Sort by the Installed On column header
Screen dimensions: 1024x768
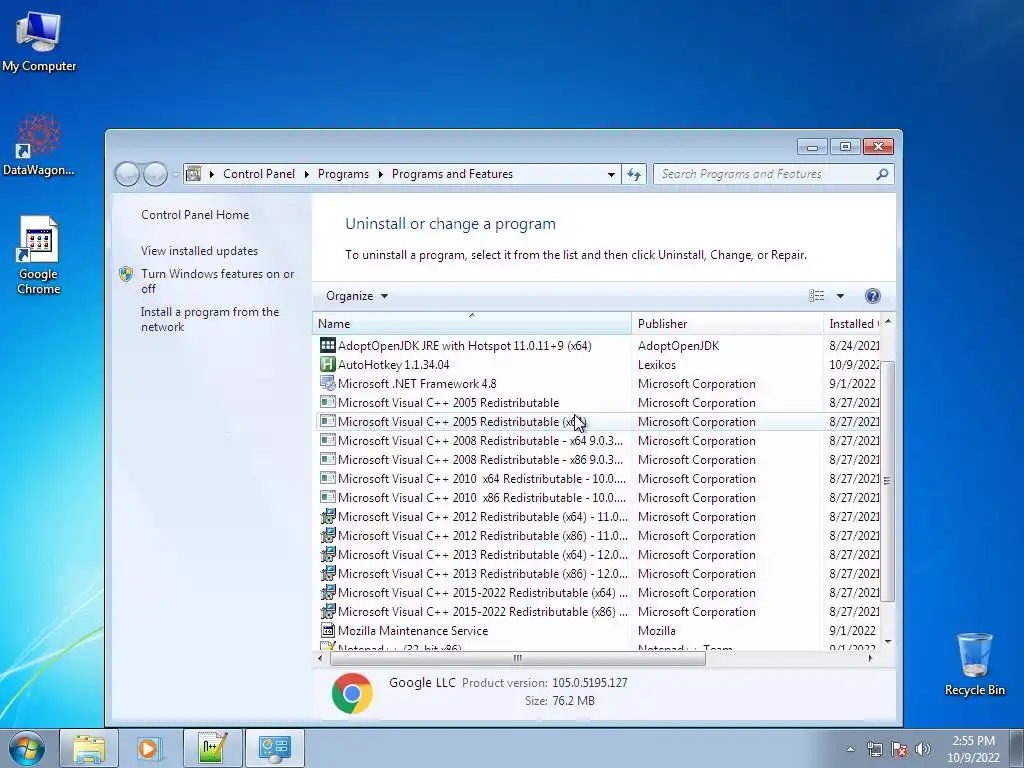pos(852,323)
